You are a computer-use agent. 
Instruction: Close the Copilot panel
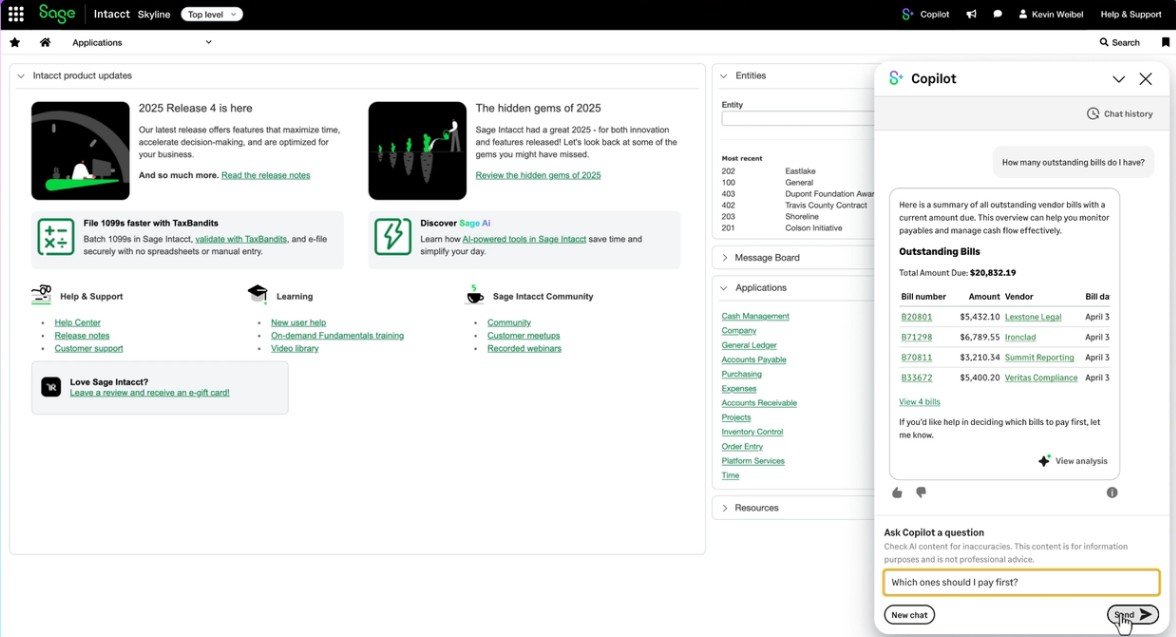(x=1145, y=79)
